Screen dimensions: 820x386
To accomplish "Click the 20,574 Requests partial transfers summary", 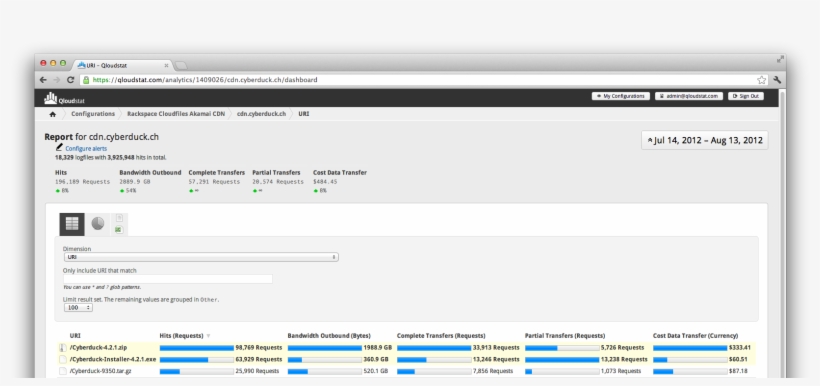I will 278,182.
